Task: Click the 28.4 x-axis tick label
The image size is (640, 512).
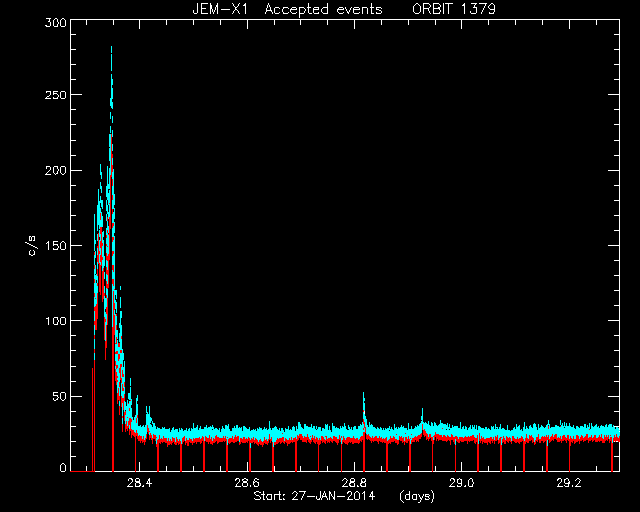Action: [x=139, y=483]
